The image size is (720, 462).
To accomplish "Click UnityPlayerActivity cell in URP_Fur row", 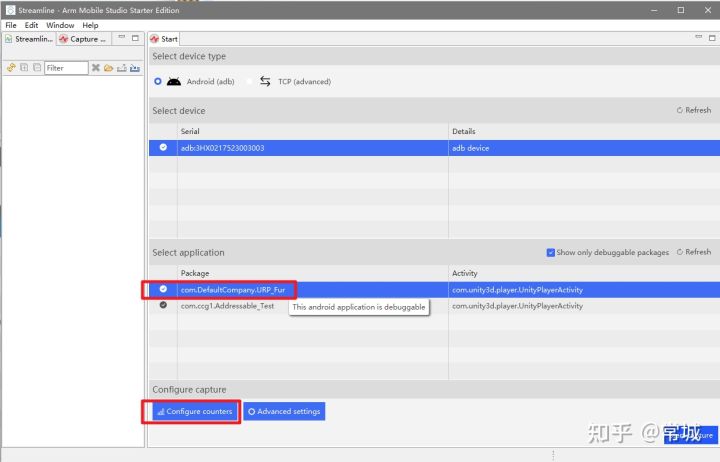I will pyautogui.click(x=518, y=290).
